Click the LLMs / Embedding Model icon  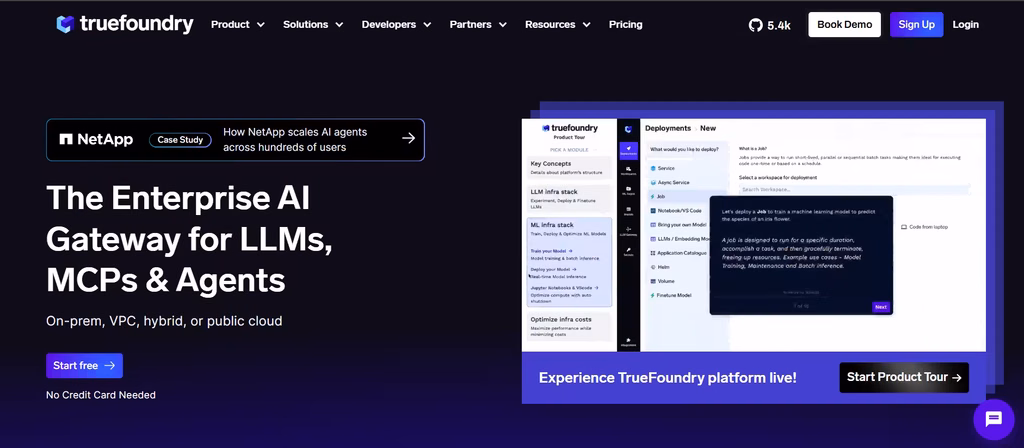(x=652, y=239)
